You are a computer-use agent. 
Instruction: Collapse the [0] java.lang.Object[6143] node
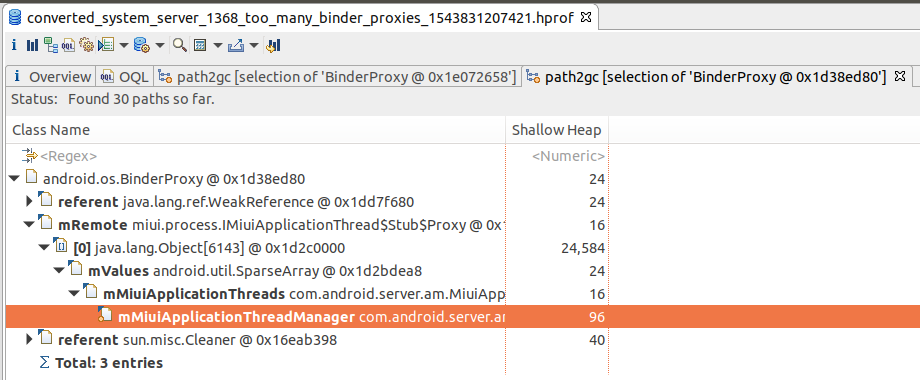point(44,248)
